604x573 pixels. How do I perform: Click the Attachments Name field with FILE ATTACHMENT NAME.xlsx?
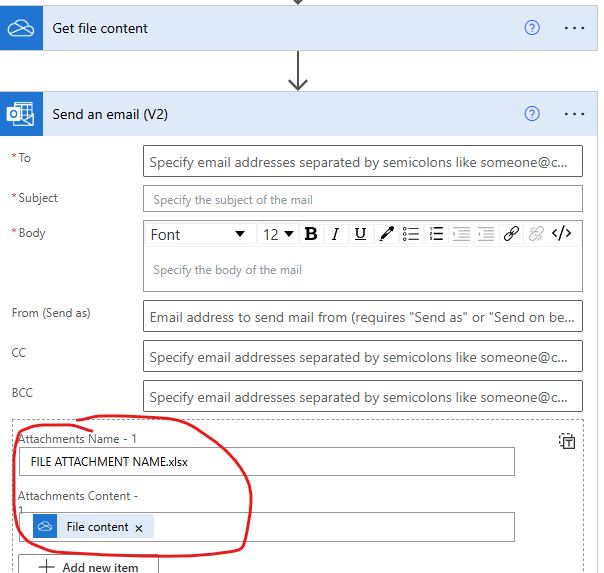point(267,461)
